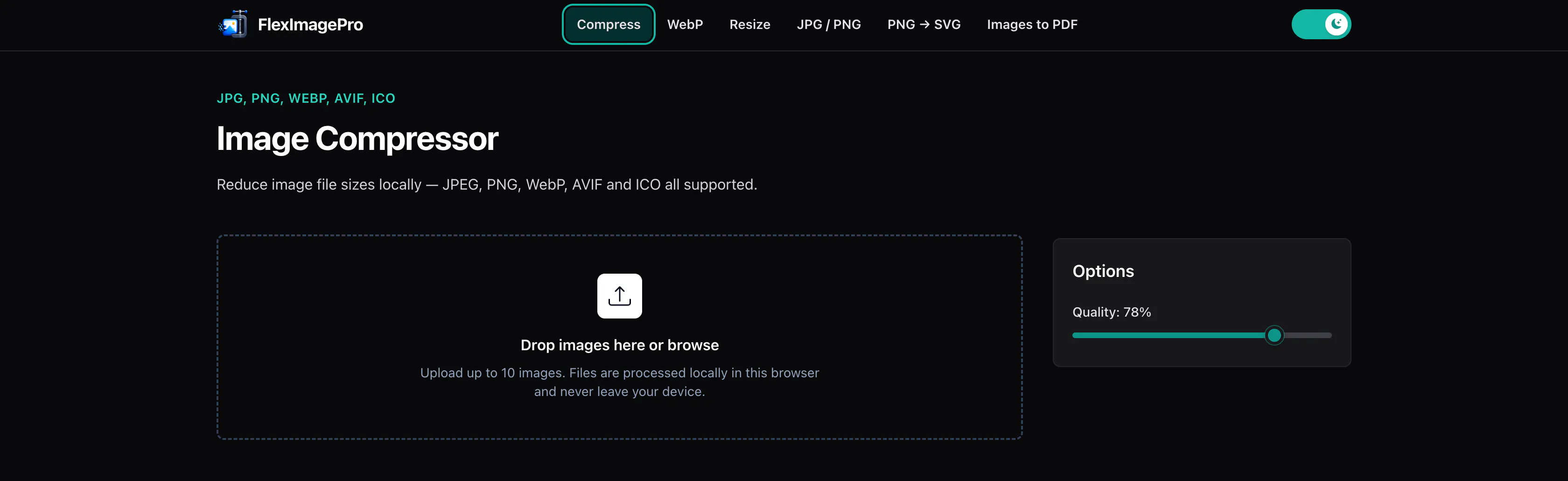Select the Images to PDF tab
Viewport: 1568px width, 481px height.
pyautogui.click(x=1032, y=24)
